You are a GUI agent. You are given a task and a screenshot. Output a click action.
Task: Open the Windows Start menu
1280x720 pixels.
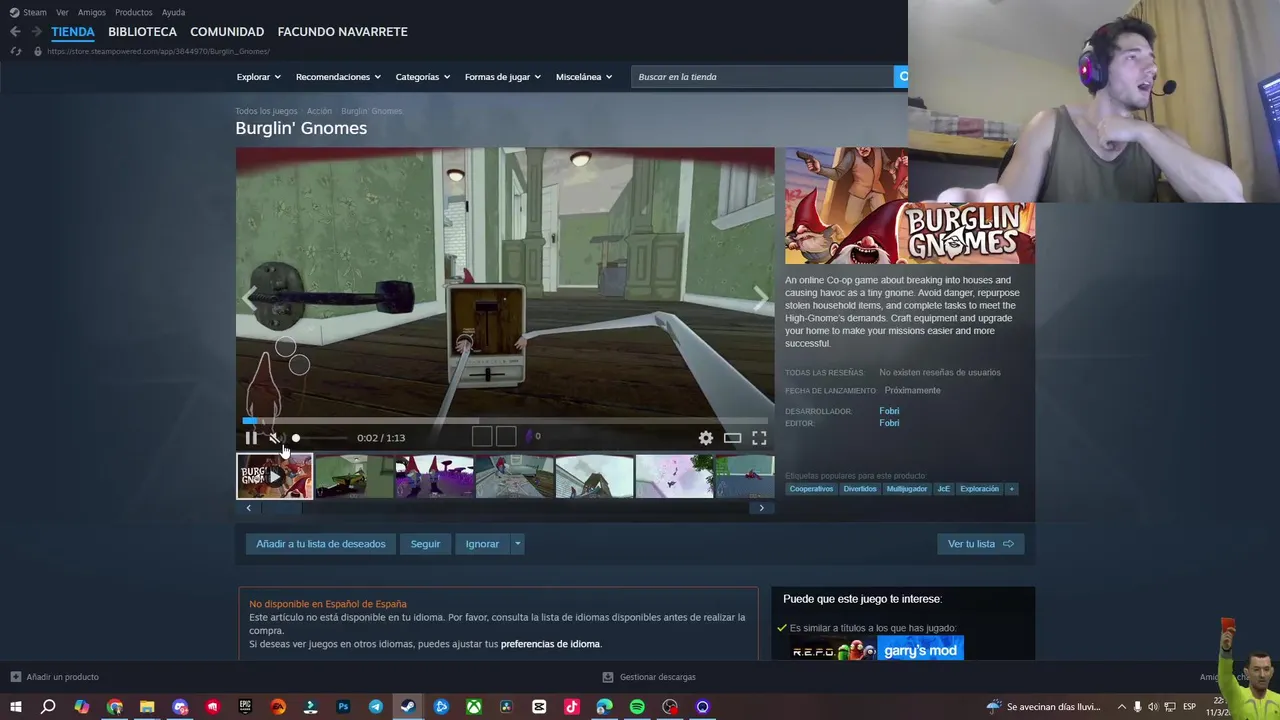pos(15,707)
